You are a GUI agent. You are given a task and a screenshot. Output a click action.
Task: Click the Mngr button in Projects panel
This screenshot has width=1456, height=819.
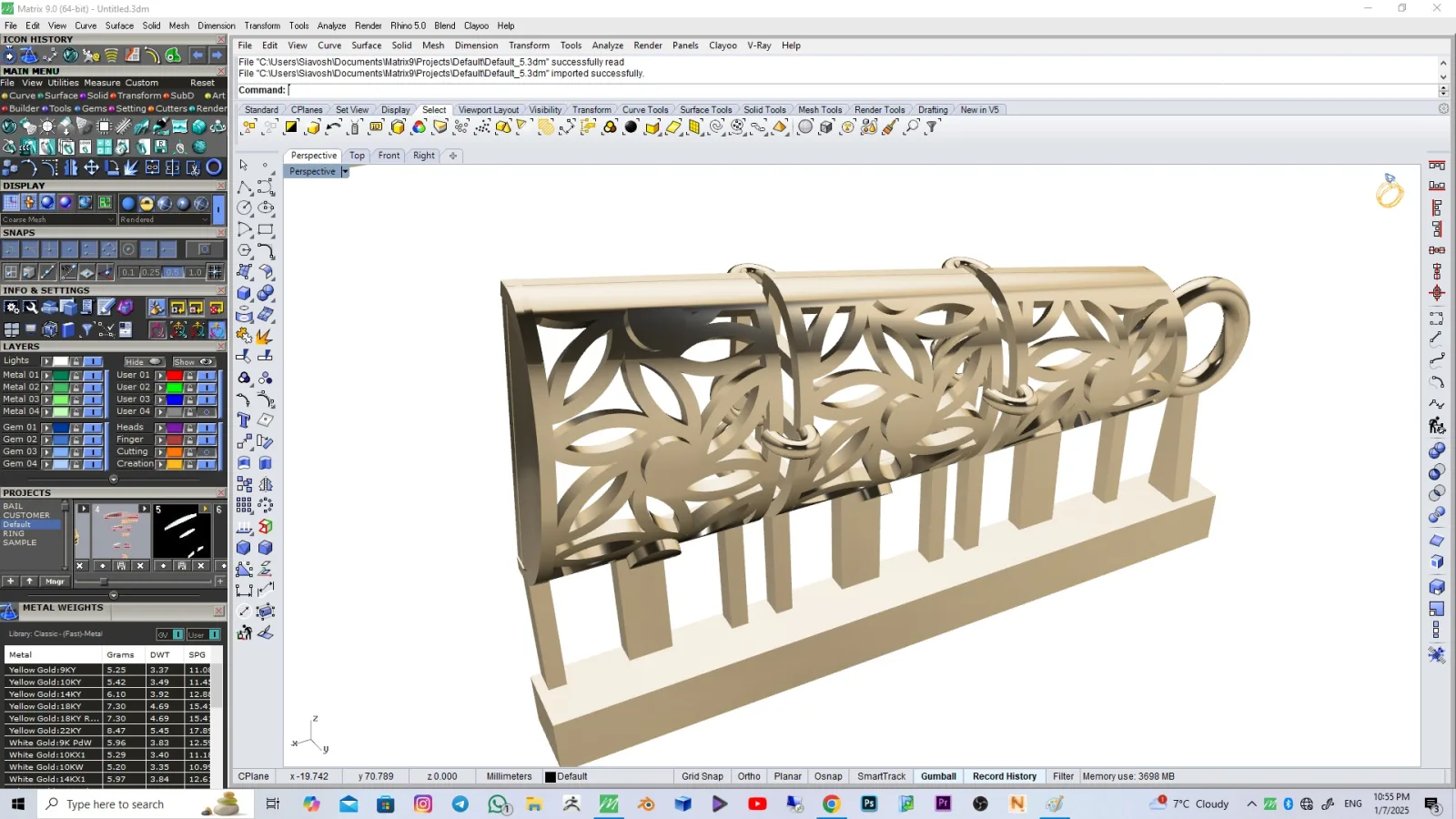(x=55, y=581)
